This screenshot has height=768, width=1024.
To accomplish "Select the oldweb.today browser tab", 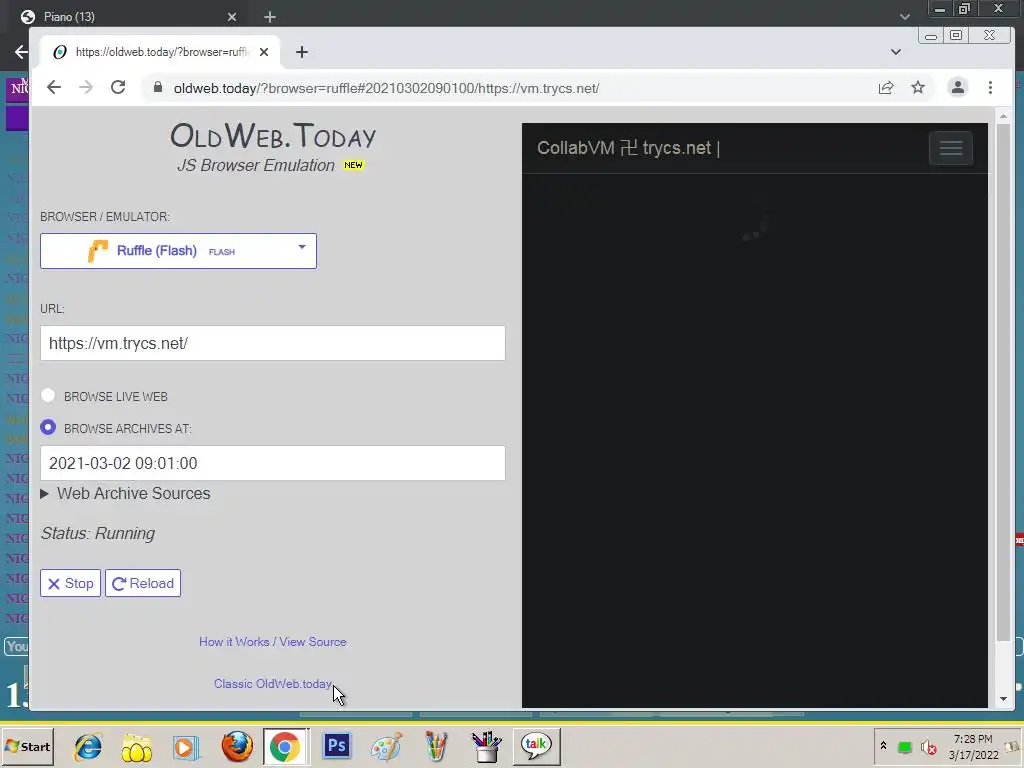I will coord(161,52).
